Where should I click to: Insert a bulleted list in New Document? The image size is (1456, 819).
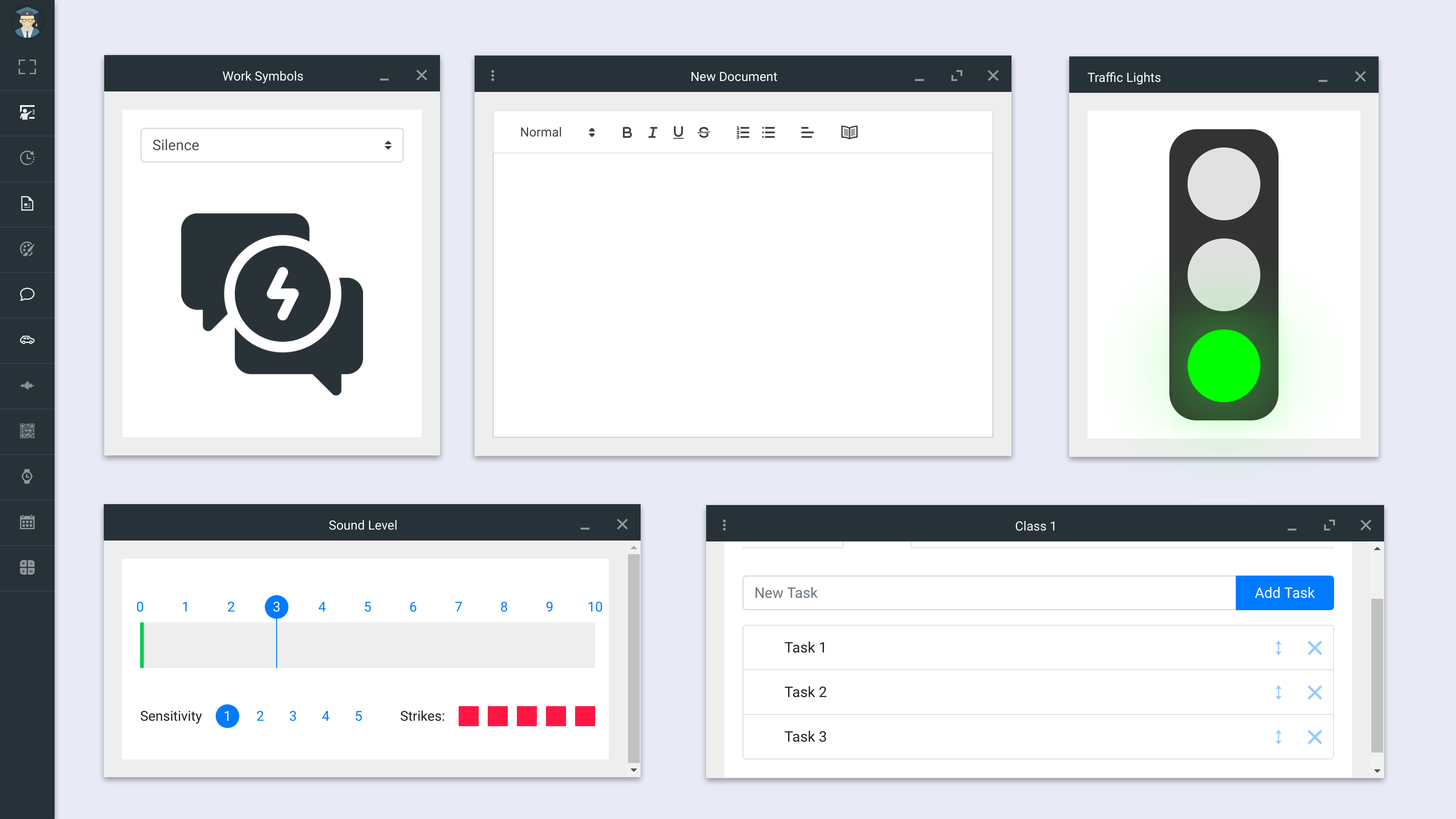[768, 132]
